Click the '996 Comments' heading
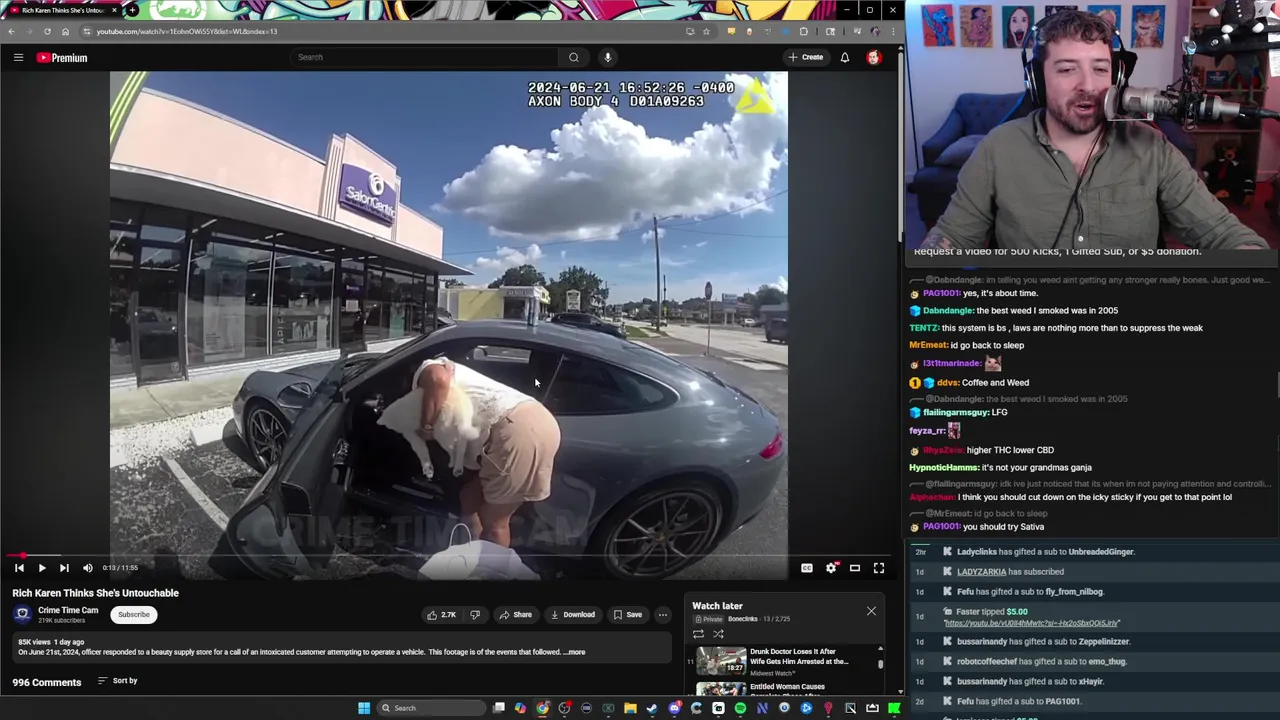This screenshot has height=720, width=1280. pyautogui.click(x=47, y=683)
